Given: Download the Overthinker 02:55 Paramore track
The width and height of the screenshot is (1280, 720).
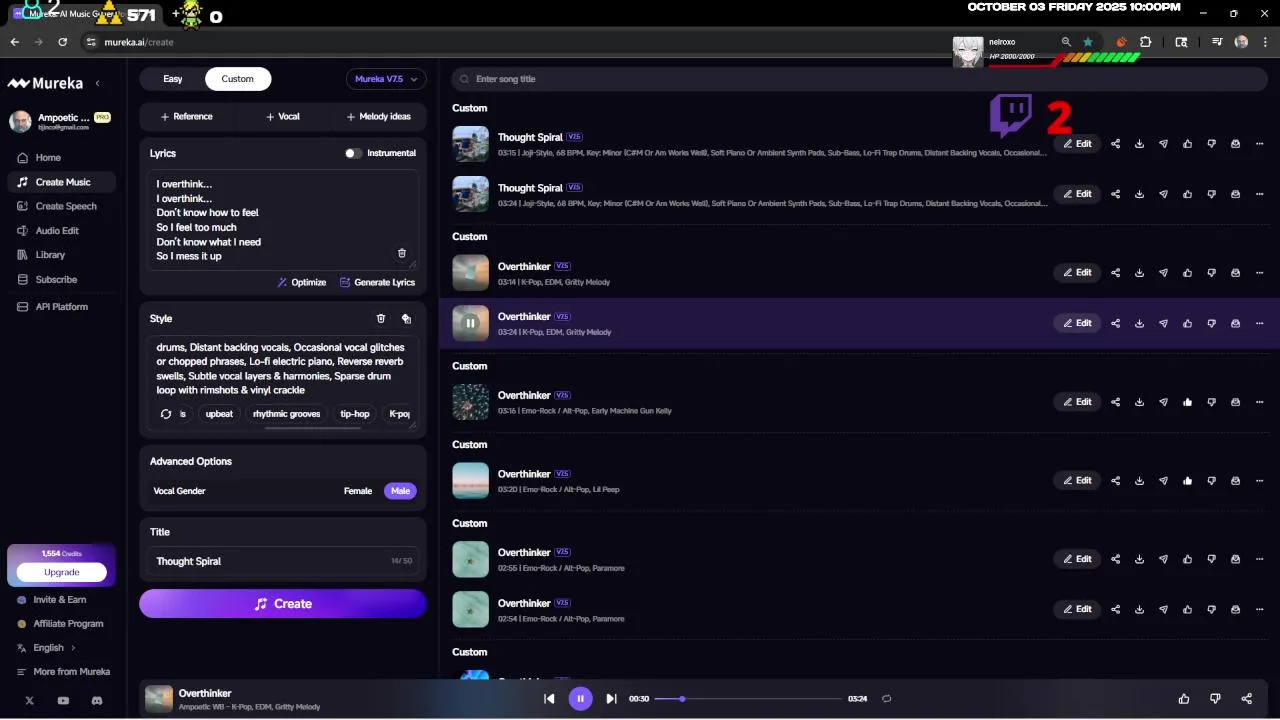Looking at the screenshot, I should pyautogui.click(x=1139, y=559).
